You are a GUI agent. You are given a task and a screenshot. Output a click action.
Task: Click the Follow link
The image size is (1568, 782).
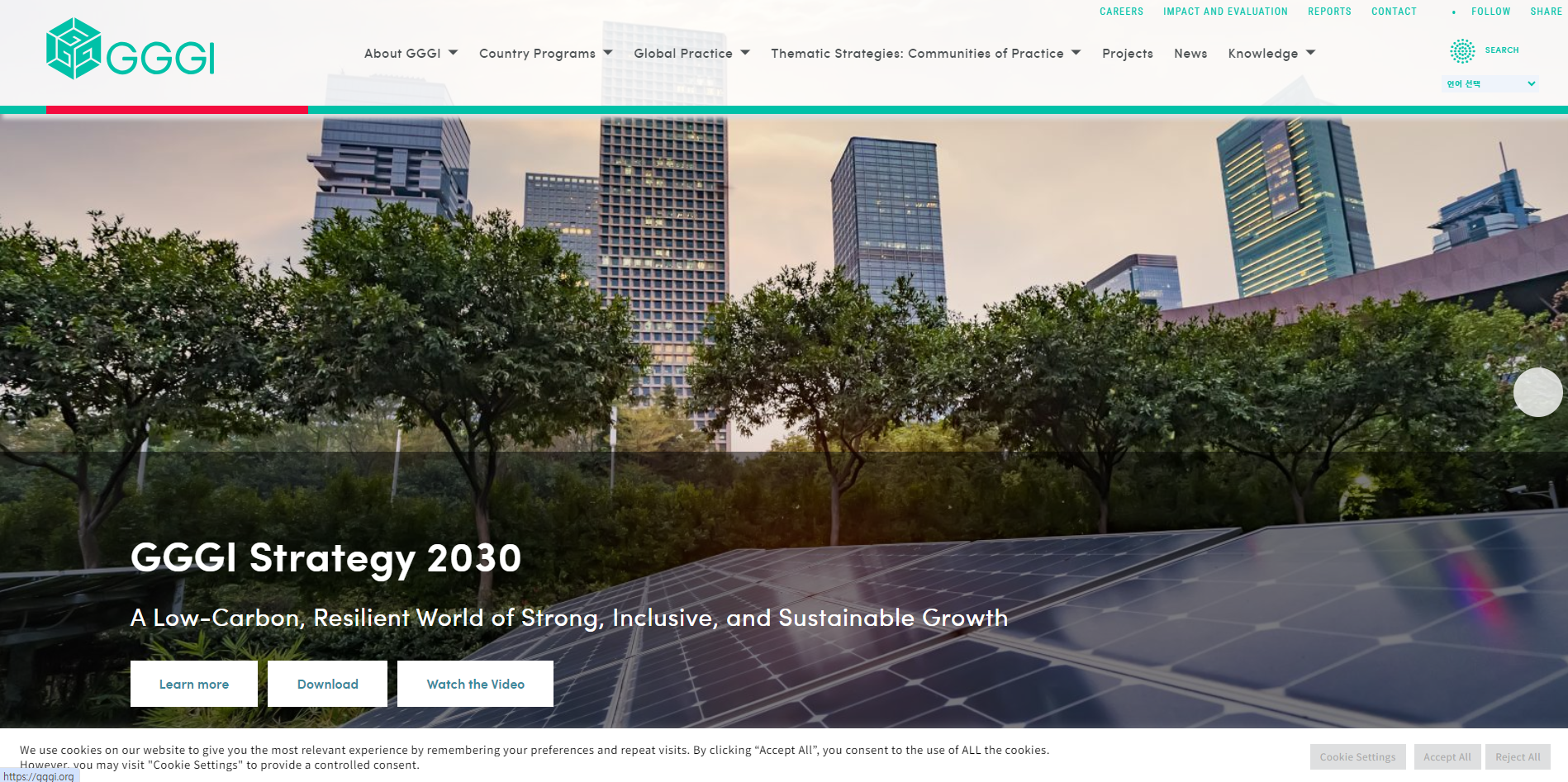click(x=1490, y=12)
